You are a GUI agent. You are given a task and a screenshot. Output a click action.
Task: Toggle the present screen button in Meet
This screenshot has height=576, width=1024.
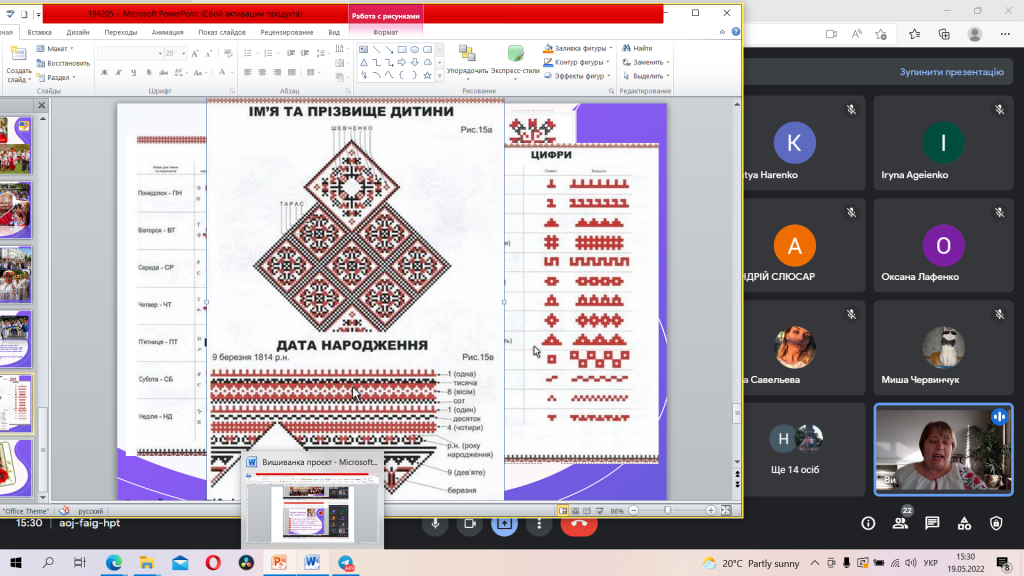[504, 523]
